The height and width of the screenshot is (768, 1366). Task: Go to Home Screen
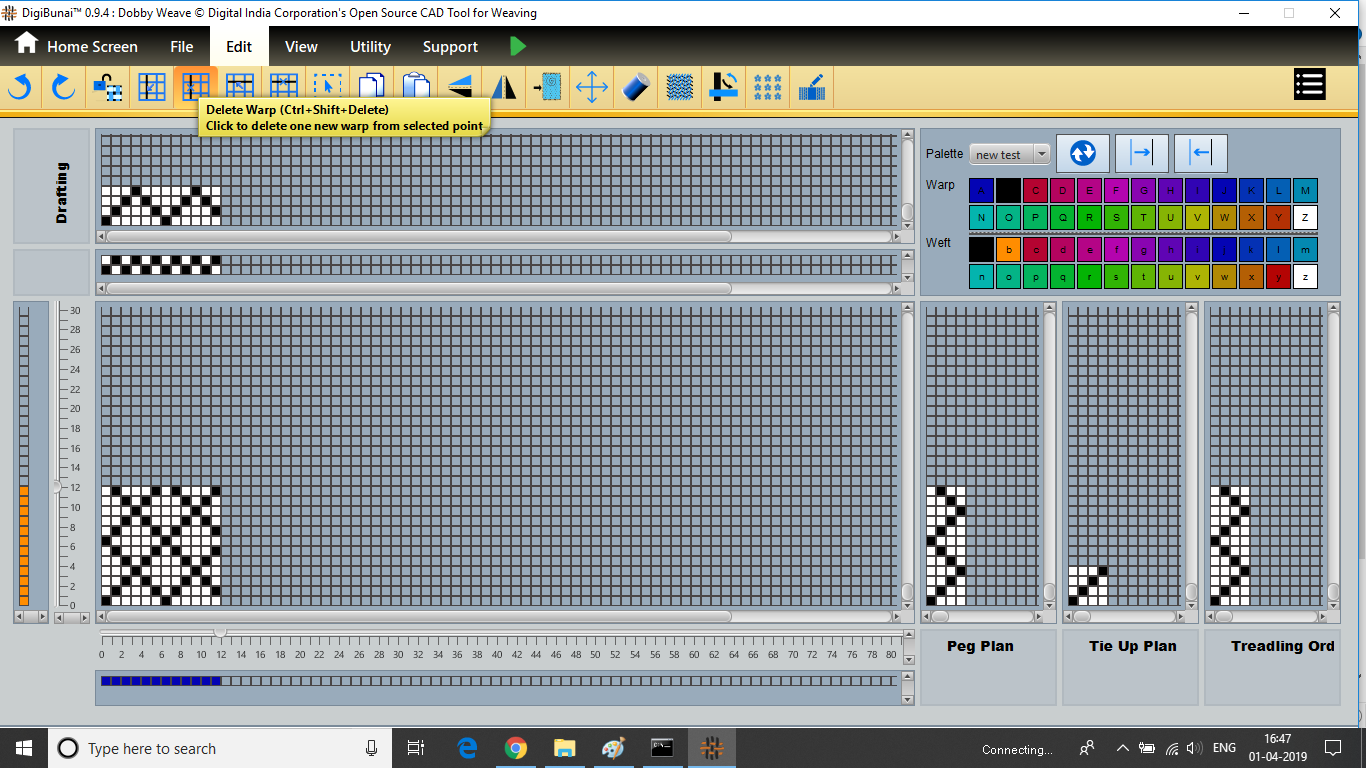77,46
